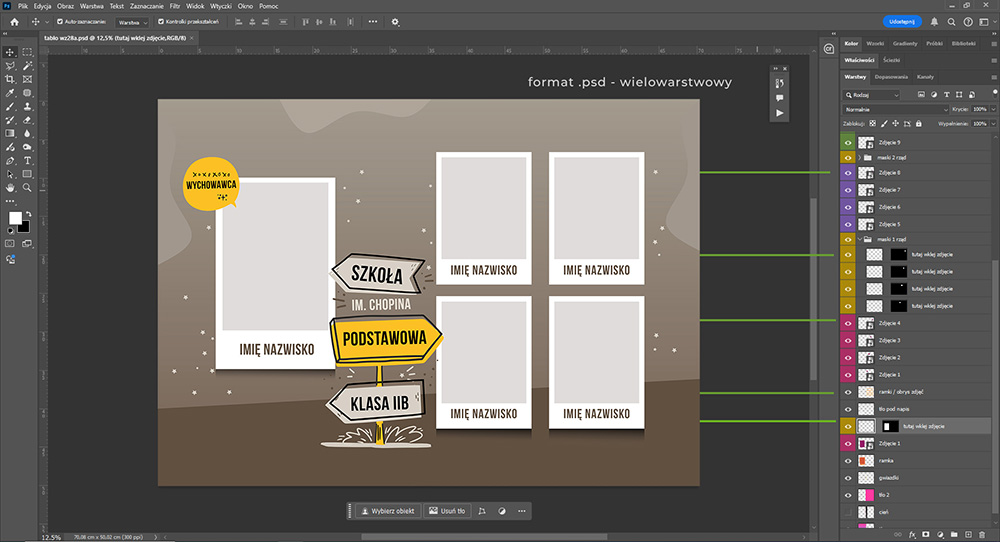This screenshot has height=542, width=1000.
Task: Open the Home screen icon
Action: [14, 22]
